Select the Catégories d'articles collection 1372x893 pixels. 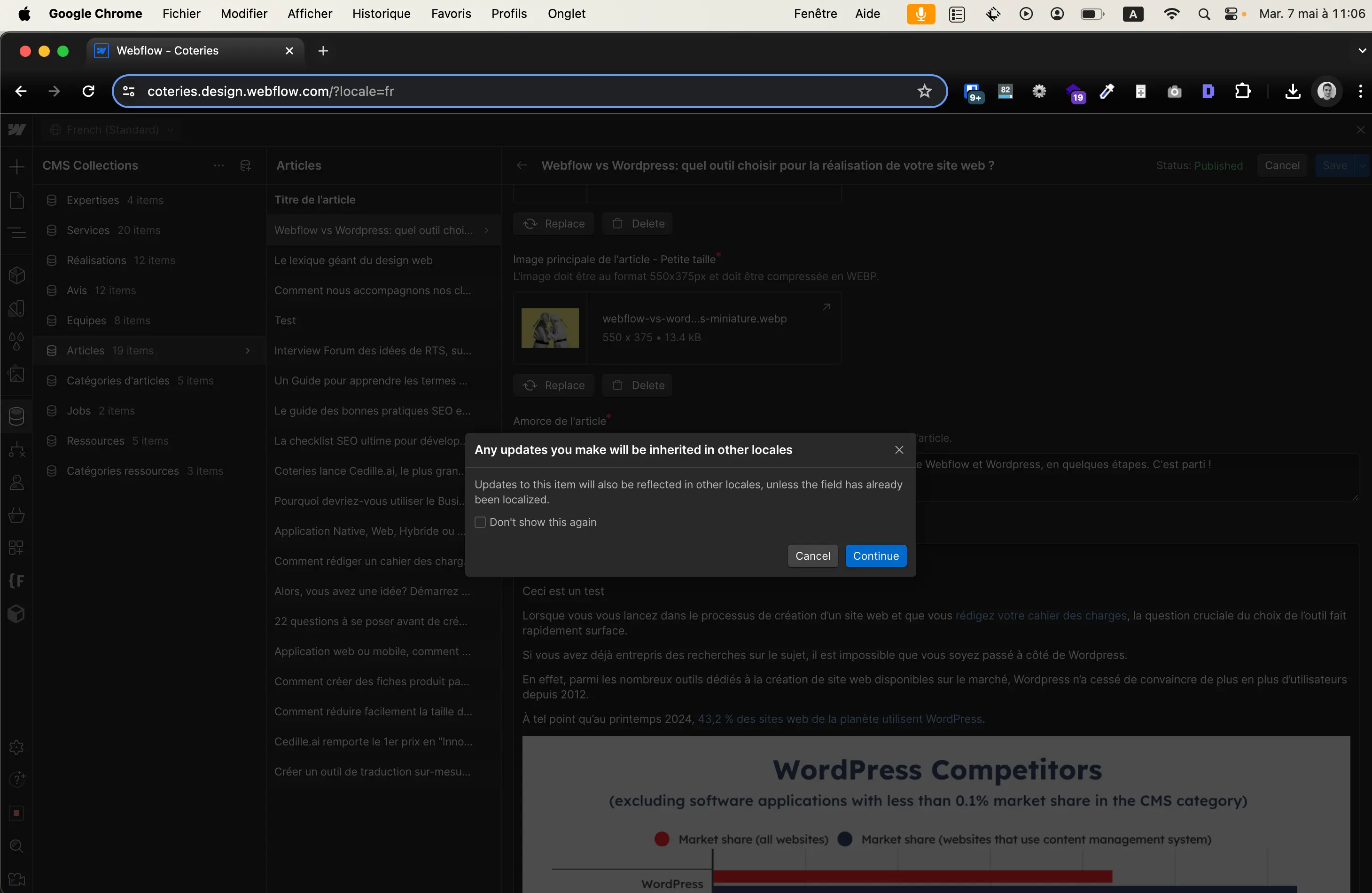(x=149, y=381)
